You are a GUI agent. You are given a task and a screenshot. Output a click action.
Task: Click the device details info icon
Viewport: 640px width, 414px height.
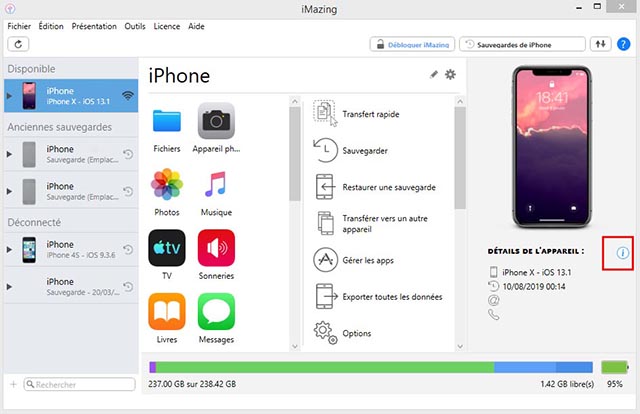pyautogui.click(x=622, y=253)
